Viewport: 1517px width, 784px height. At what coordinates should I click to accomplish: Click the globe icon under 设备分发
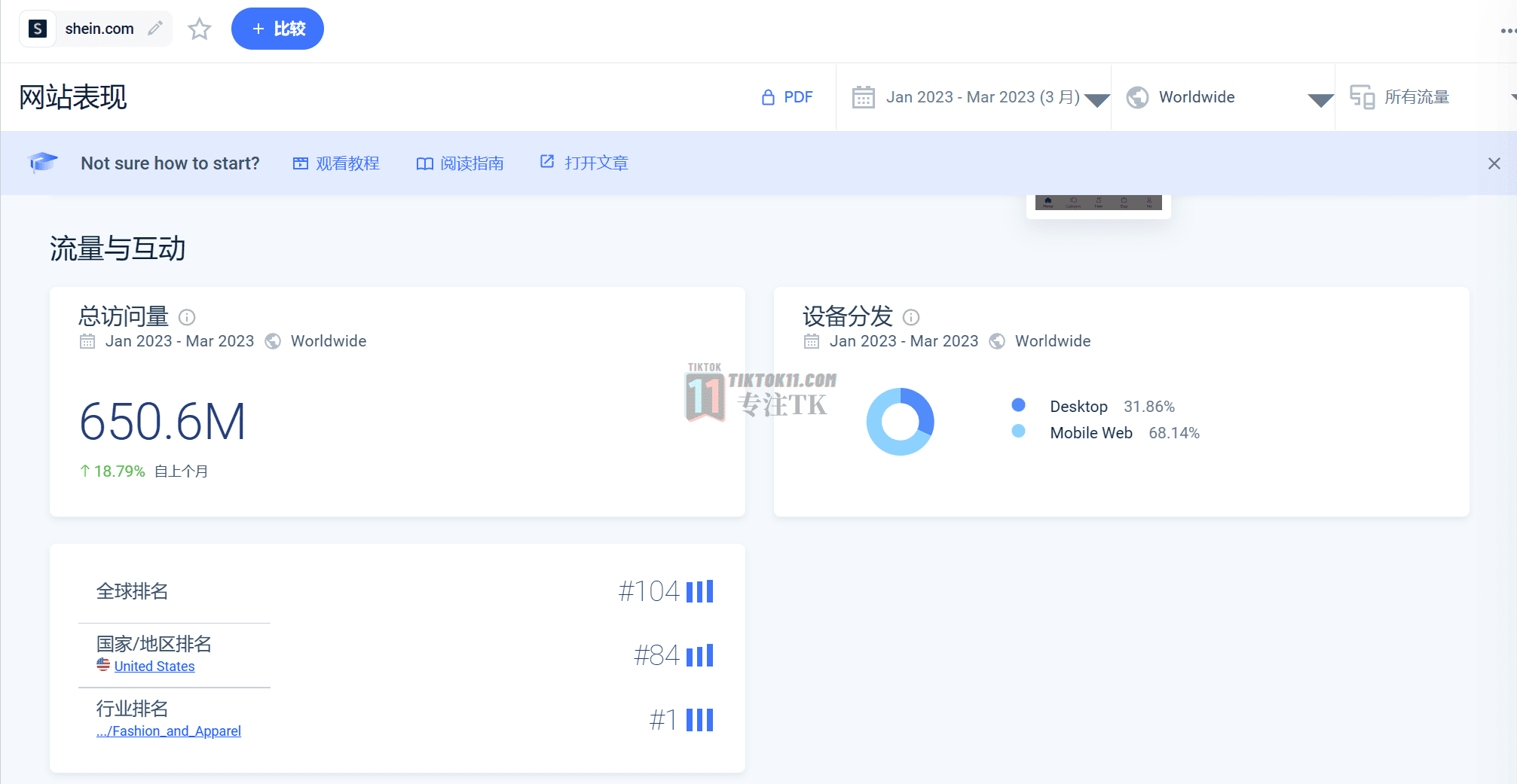point(997,341)
